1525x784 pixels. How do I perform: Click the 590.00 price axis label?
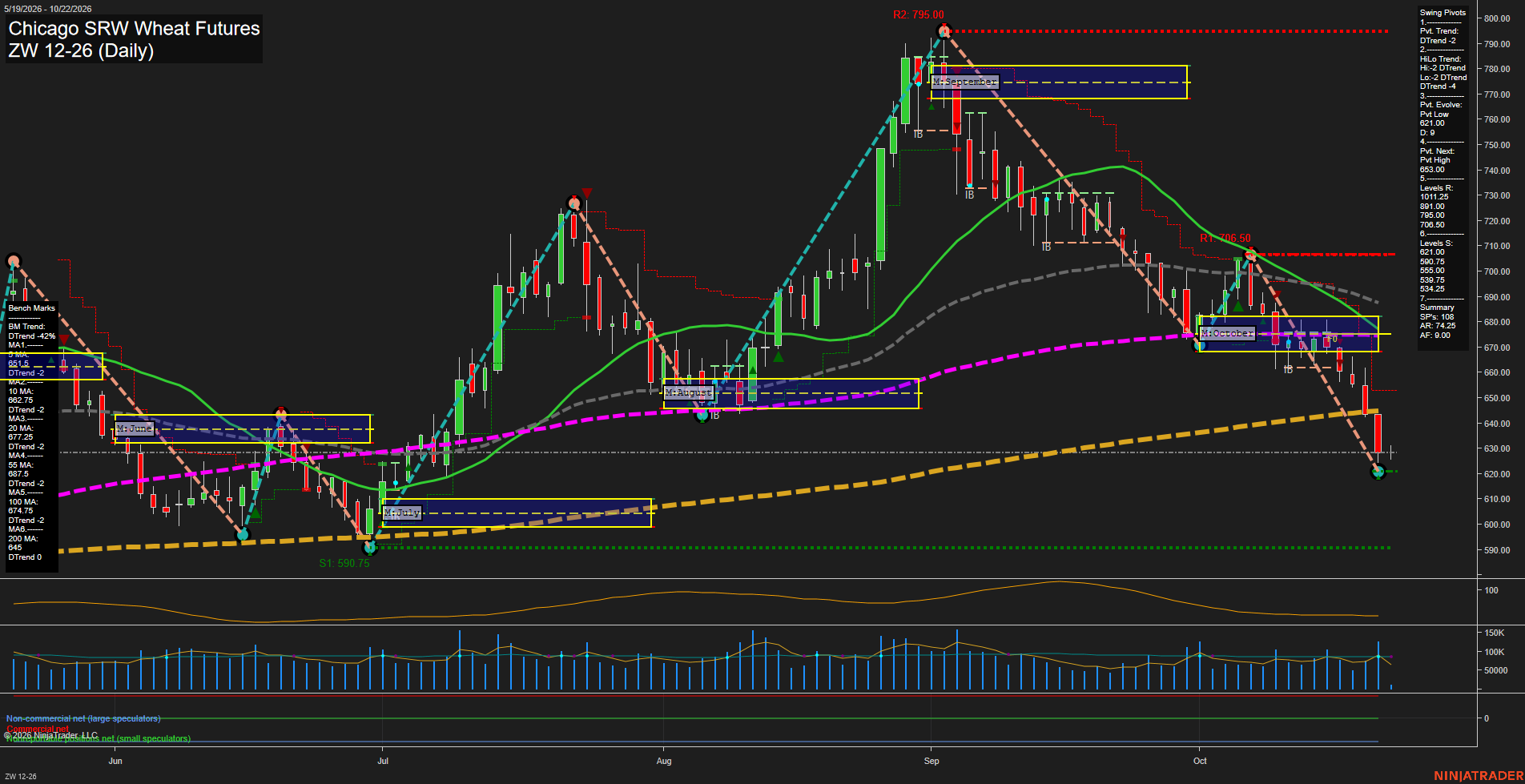(x=1497, y=550)
